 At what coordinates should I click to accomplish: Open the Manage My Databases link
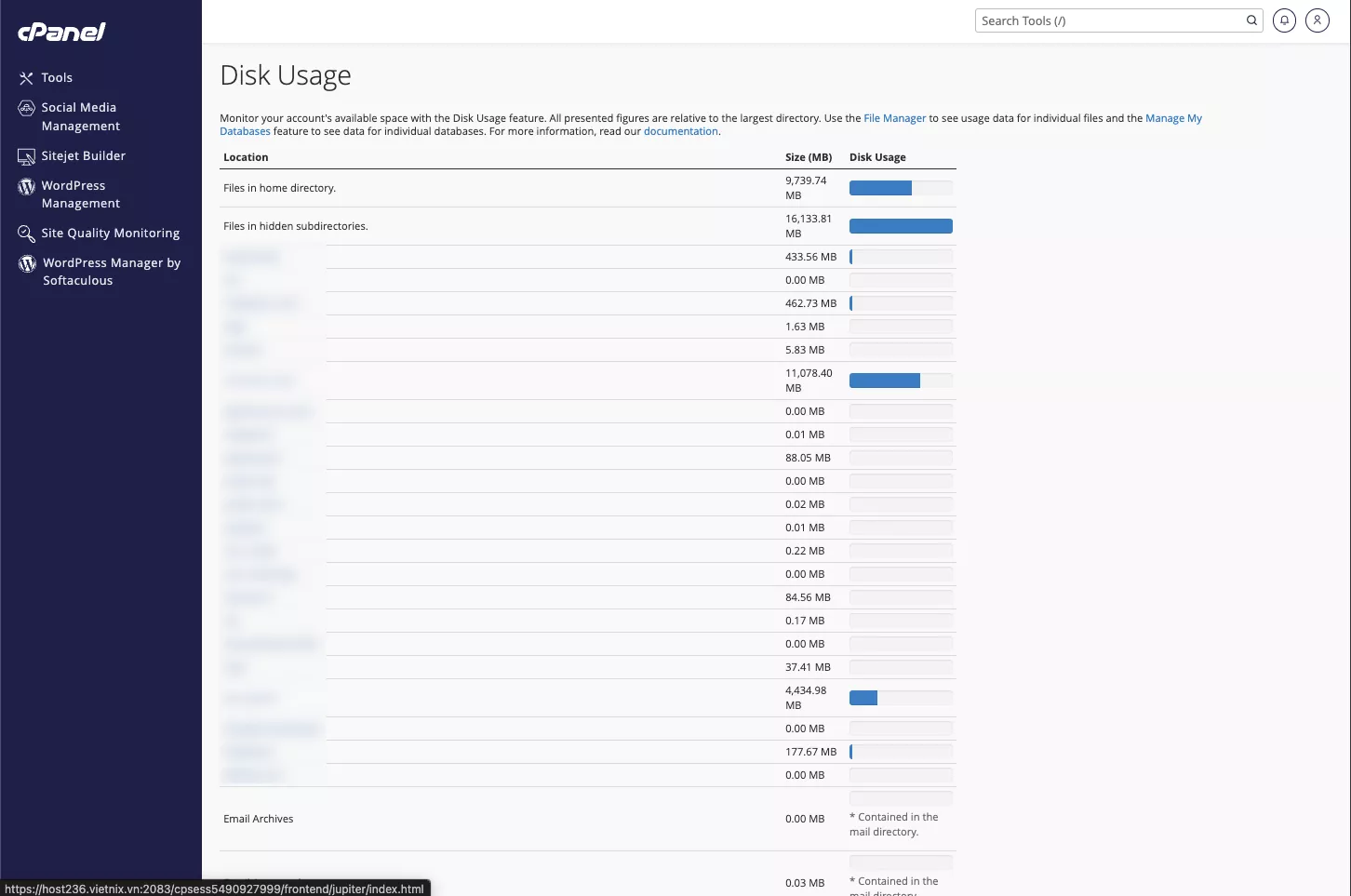tap(1173, 118)
